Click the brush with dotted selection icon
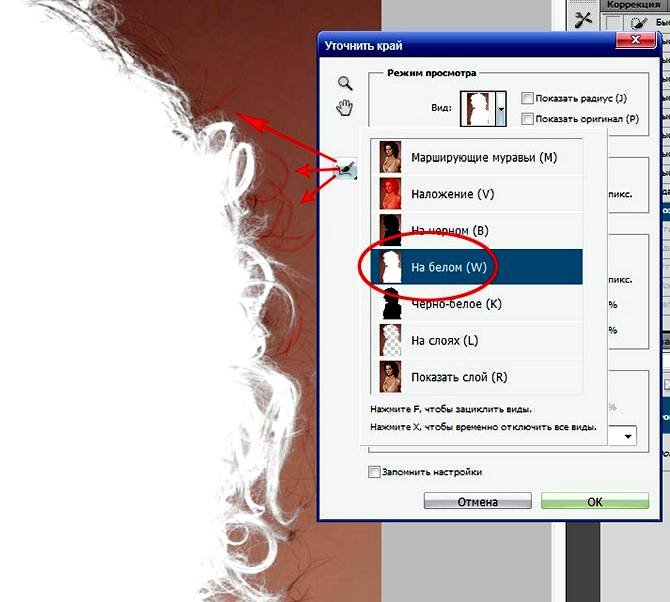Screen dimensions: 670x602 click(640, 22)
